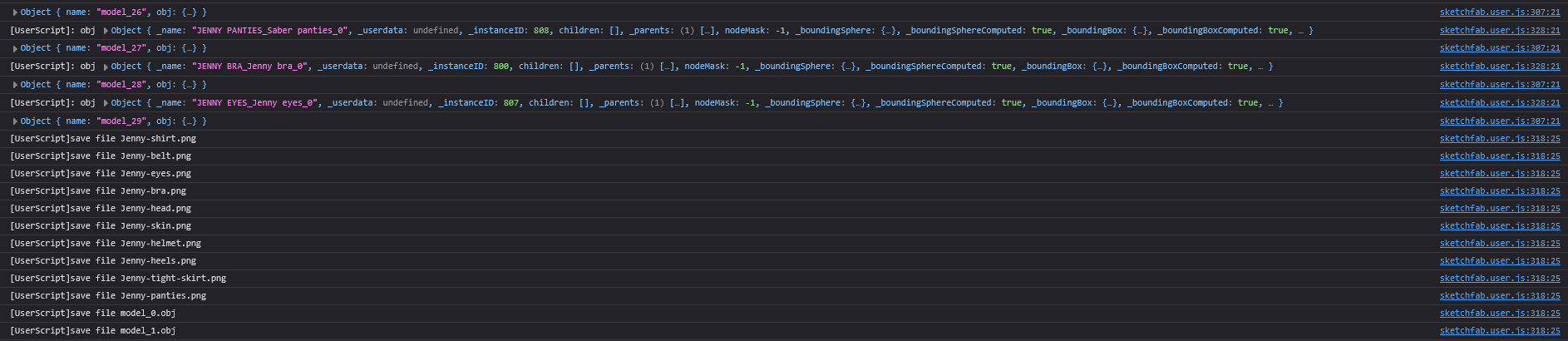
Task: Click the _instanceID value 808
Action: [541, 30]
